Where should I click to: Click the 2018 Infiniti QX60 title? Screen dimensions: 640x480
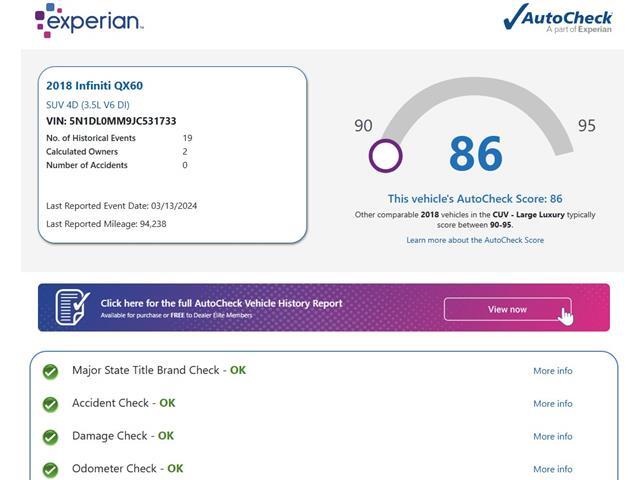[x=94, y=86]
